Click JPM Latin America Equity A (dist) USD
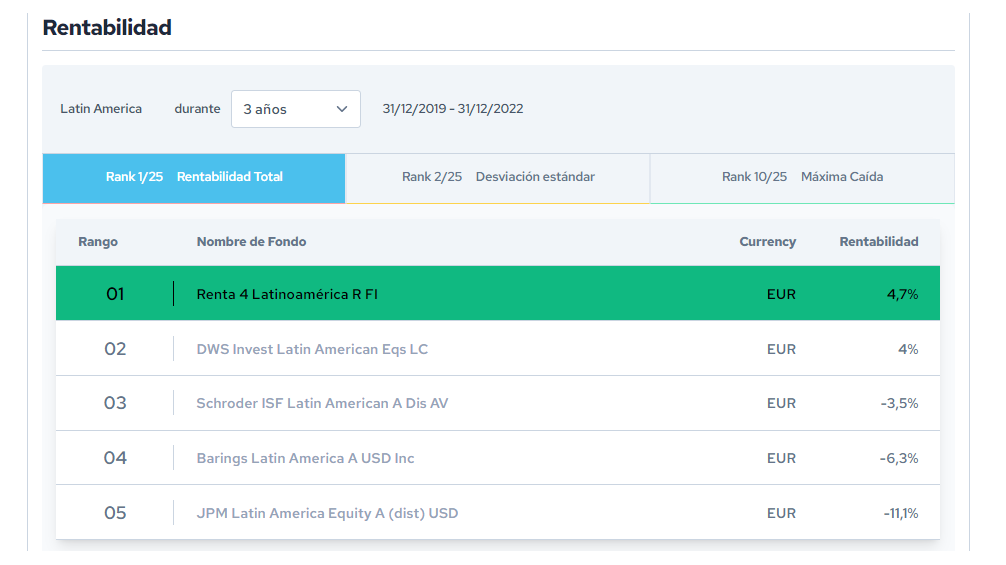 coord(327,513)
